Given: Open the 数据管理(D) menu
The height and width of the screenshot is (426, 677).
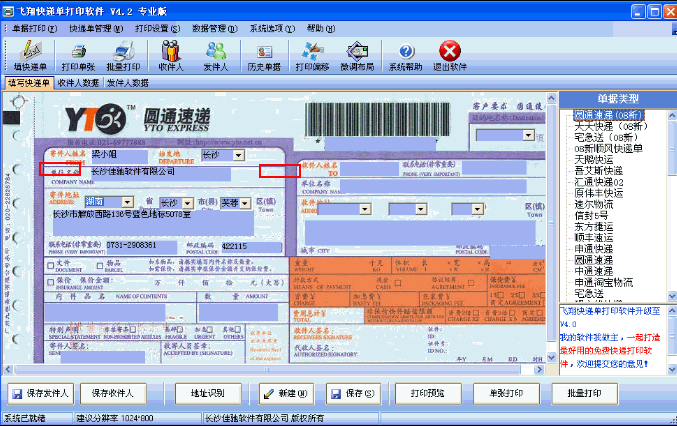Looking at the screenshot, I should coord(215,28).
